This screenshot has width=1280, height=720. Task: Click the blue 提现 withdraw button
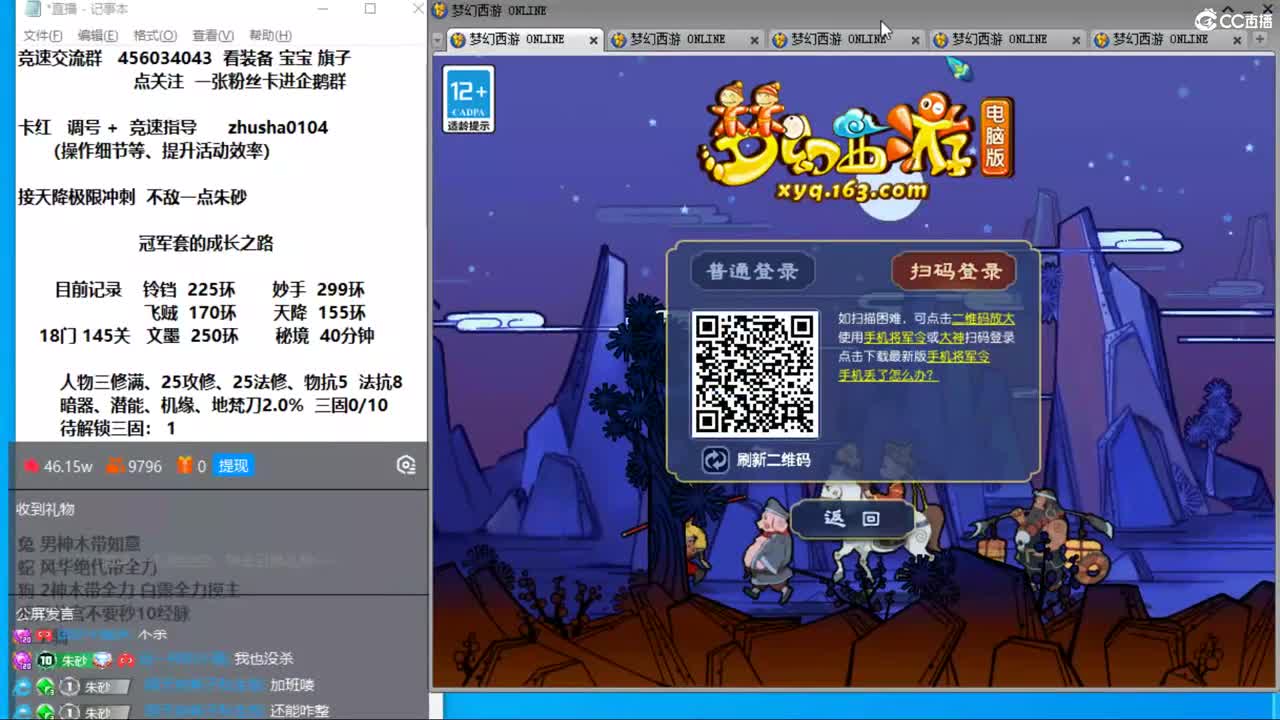(233, 466)
